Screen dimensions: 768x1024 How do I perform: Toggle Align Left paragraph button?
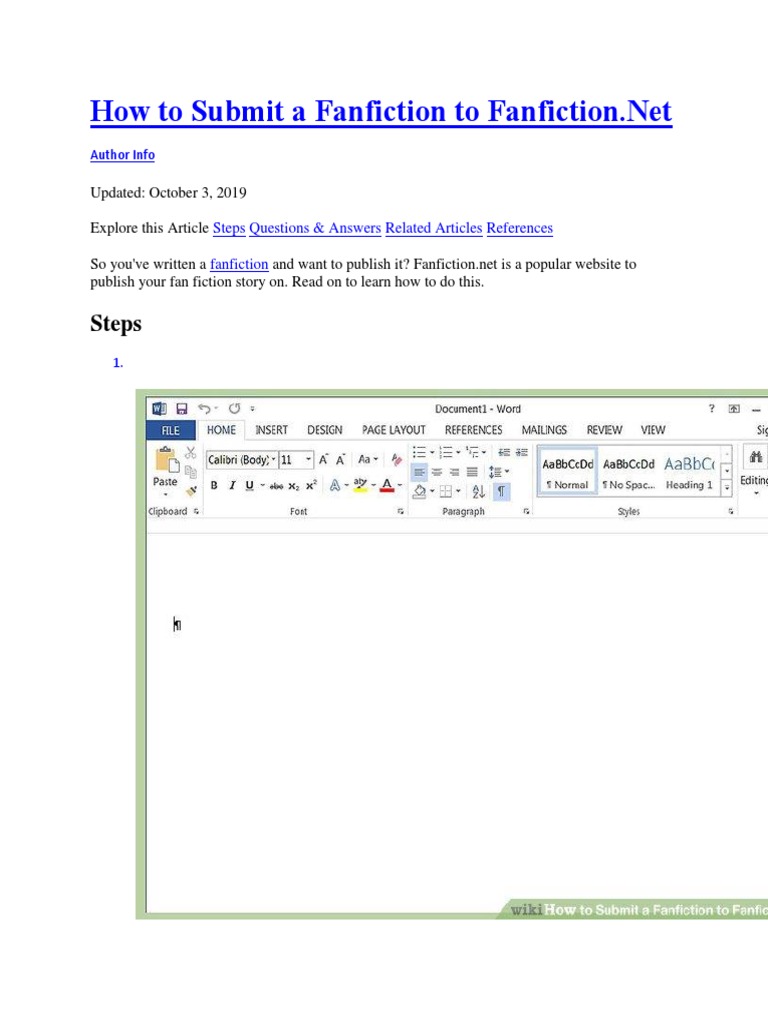point(419,472)
